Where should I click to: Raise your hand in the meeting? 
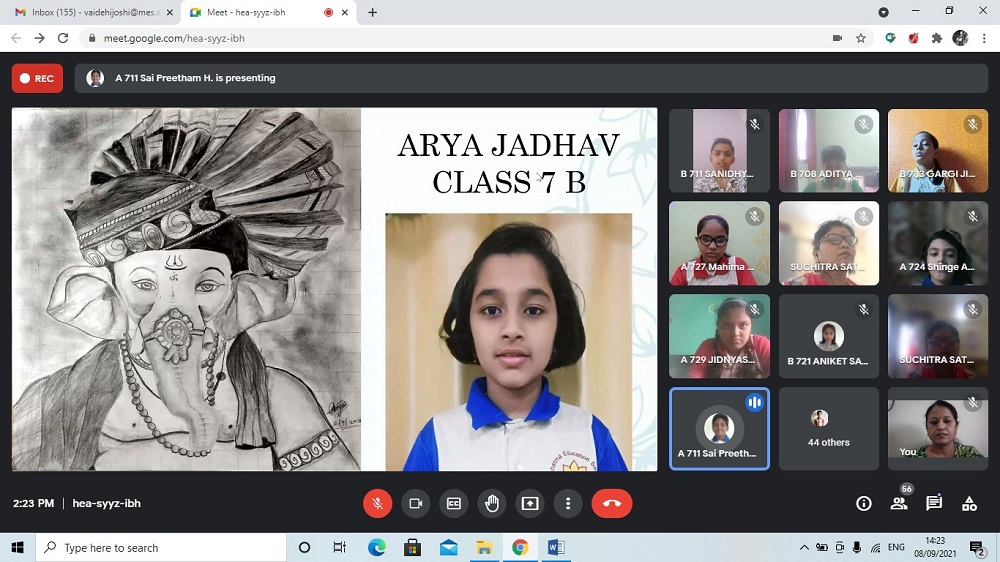(x=492, y=504)
